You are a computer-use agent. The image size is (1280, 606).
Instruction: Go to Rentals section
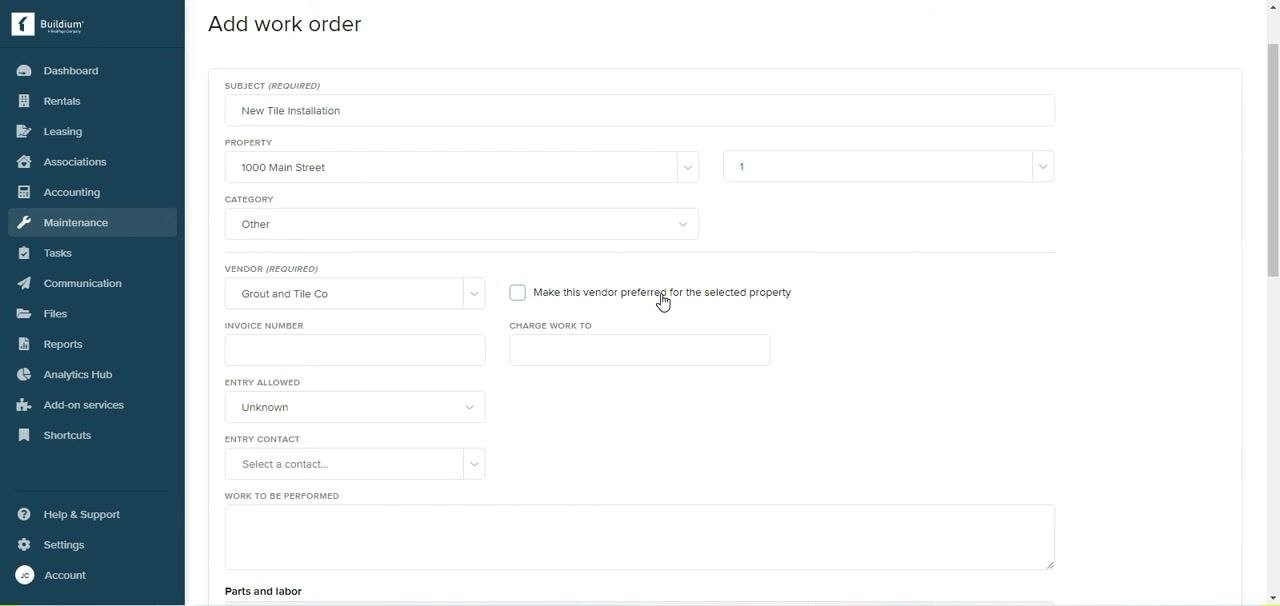pyautogui.click(x=92, y=101)
